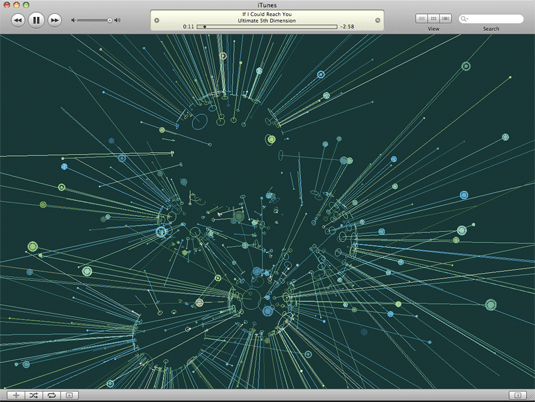Pause the currently playing song
This screenshot has height=402, width=535.
[x=36, y=20]
